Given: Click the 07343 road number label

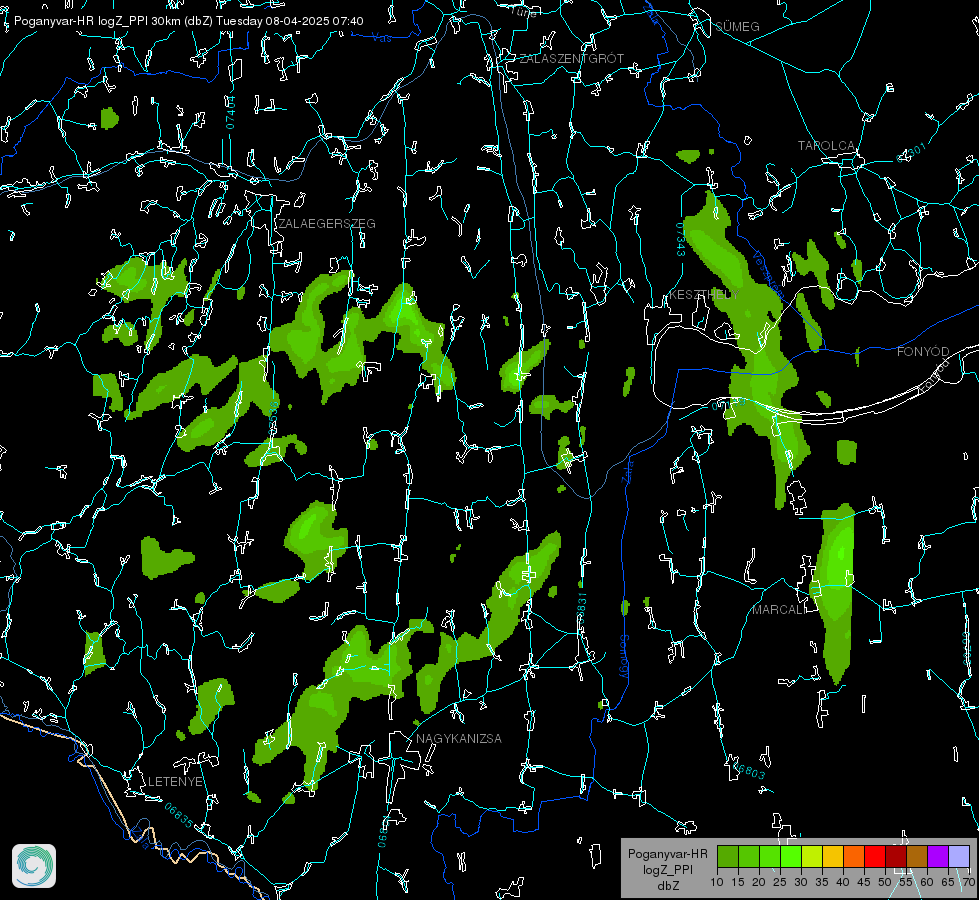Looking at the screenshot, I should pos(681,240).
